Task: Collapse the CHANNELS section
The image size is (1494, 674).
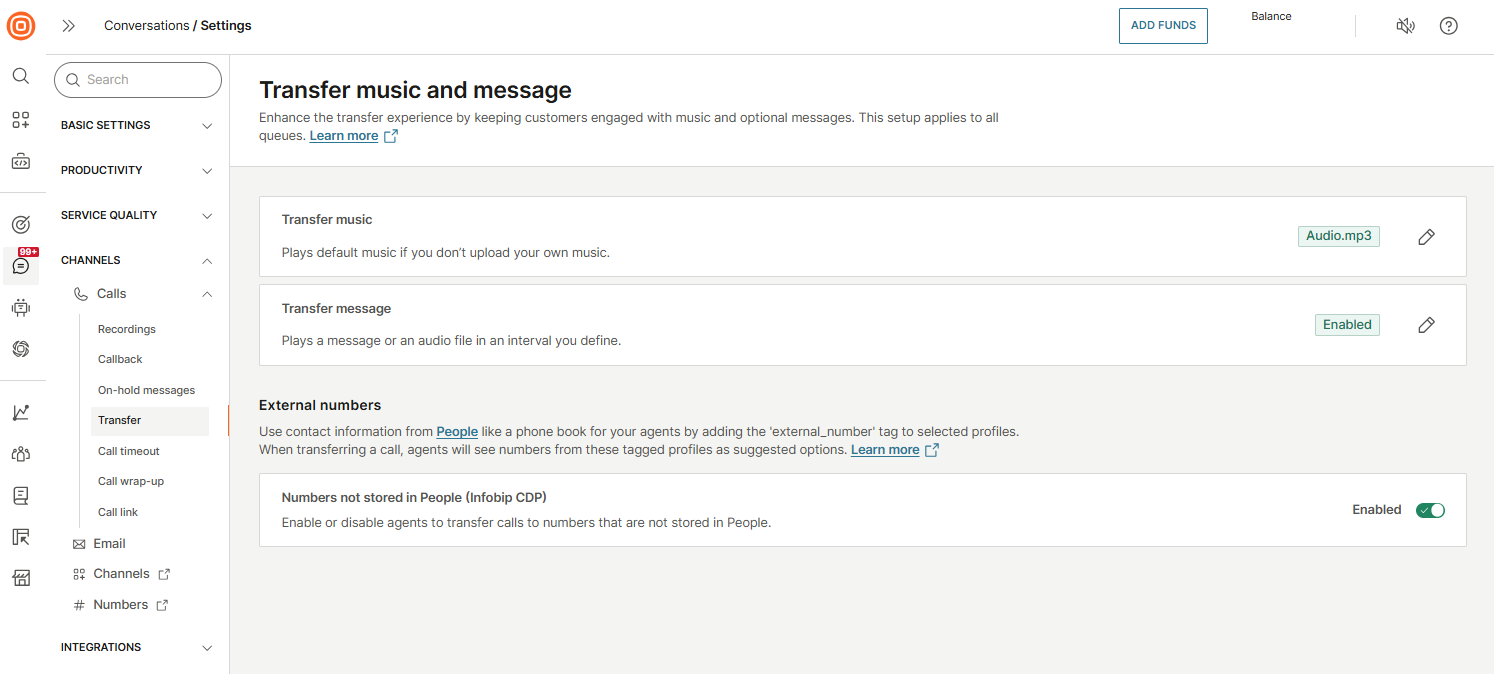Action: (x=137, y=261)
